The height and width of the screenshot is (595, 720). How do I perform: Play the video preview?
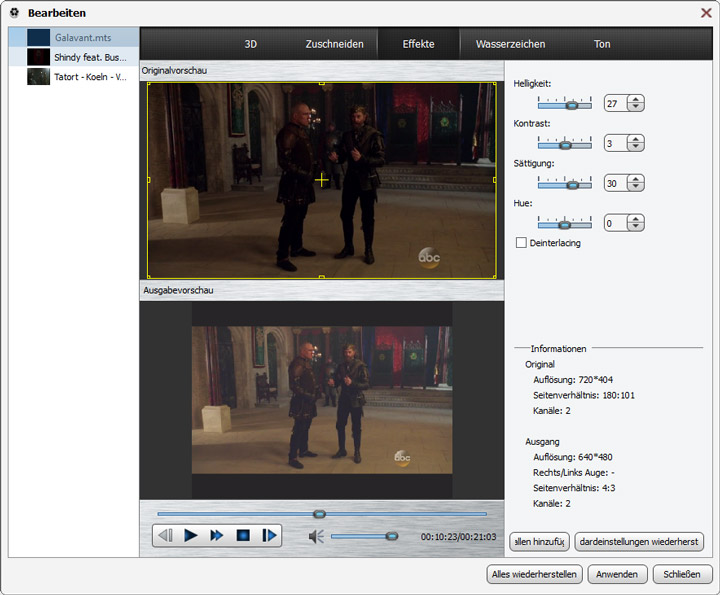pyautogui.click(x=191, y=535)
